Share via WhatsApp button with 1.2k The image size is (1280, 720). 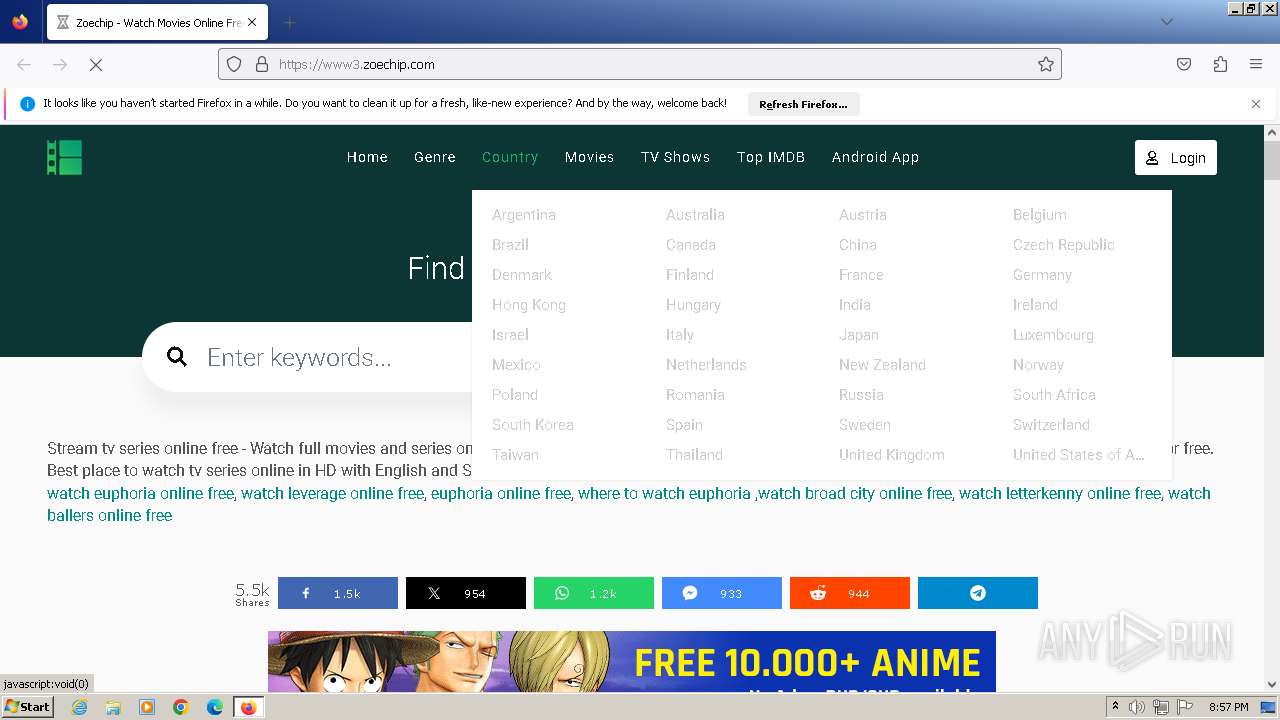tap(594, 593)
